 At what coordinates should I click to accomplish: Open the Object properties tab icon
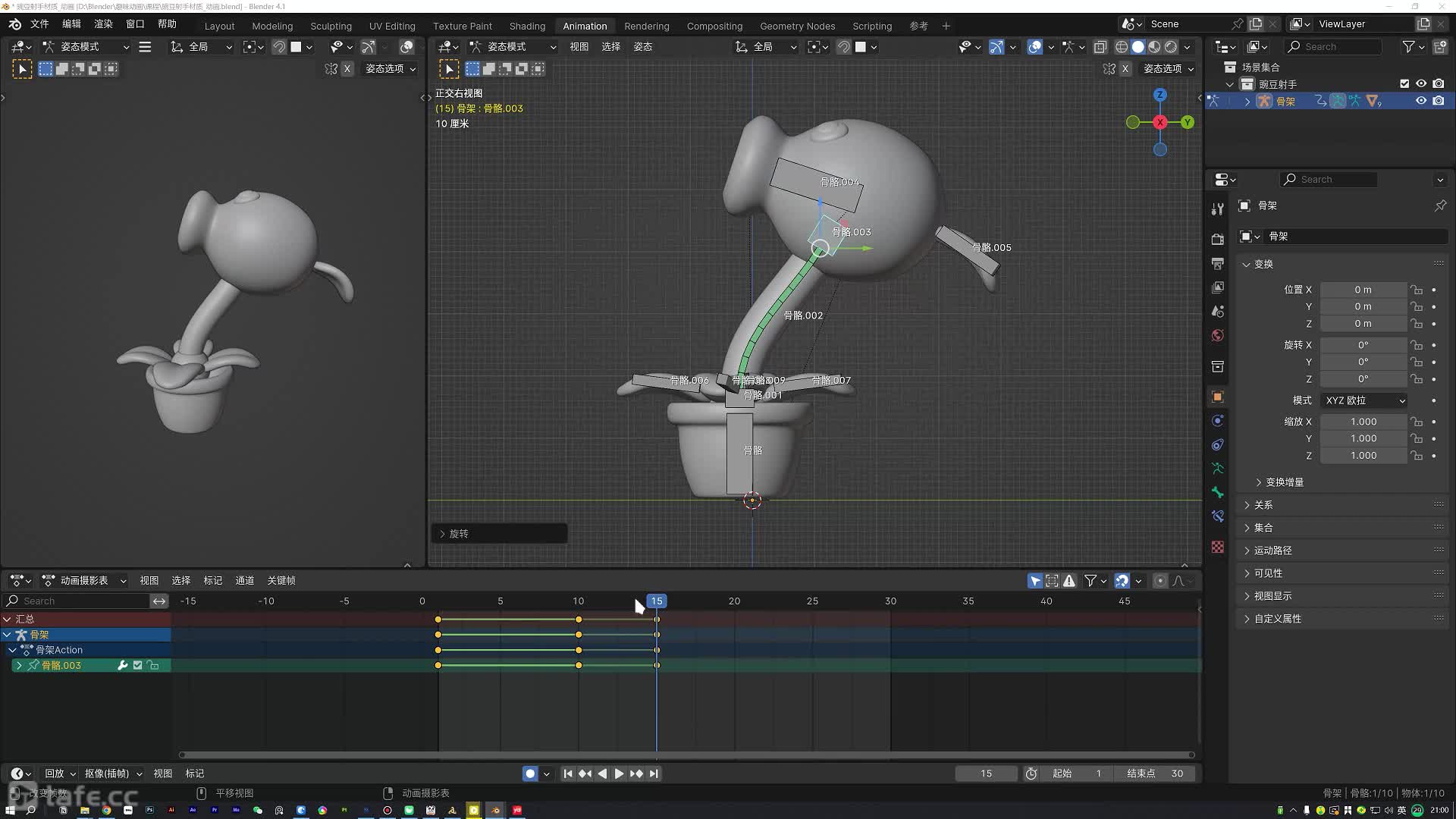pos(1217,397)
